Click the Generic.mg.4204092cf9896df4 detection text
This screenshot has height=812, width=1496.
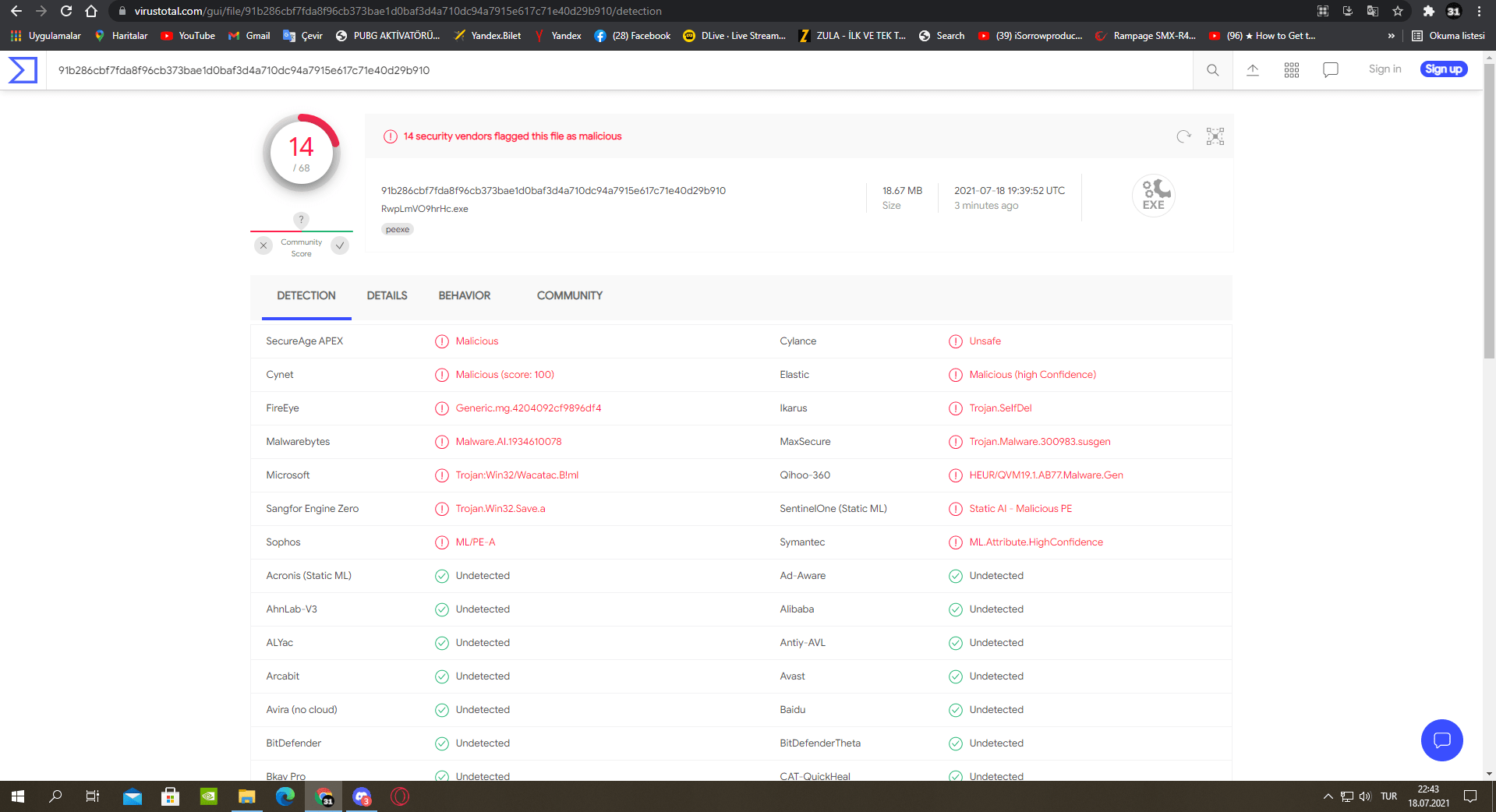[529, 408]
